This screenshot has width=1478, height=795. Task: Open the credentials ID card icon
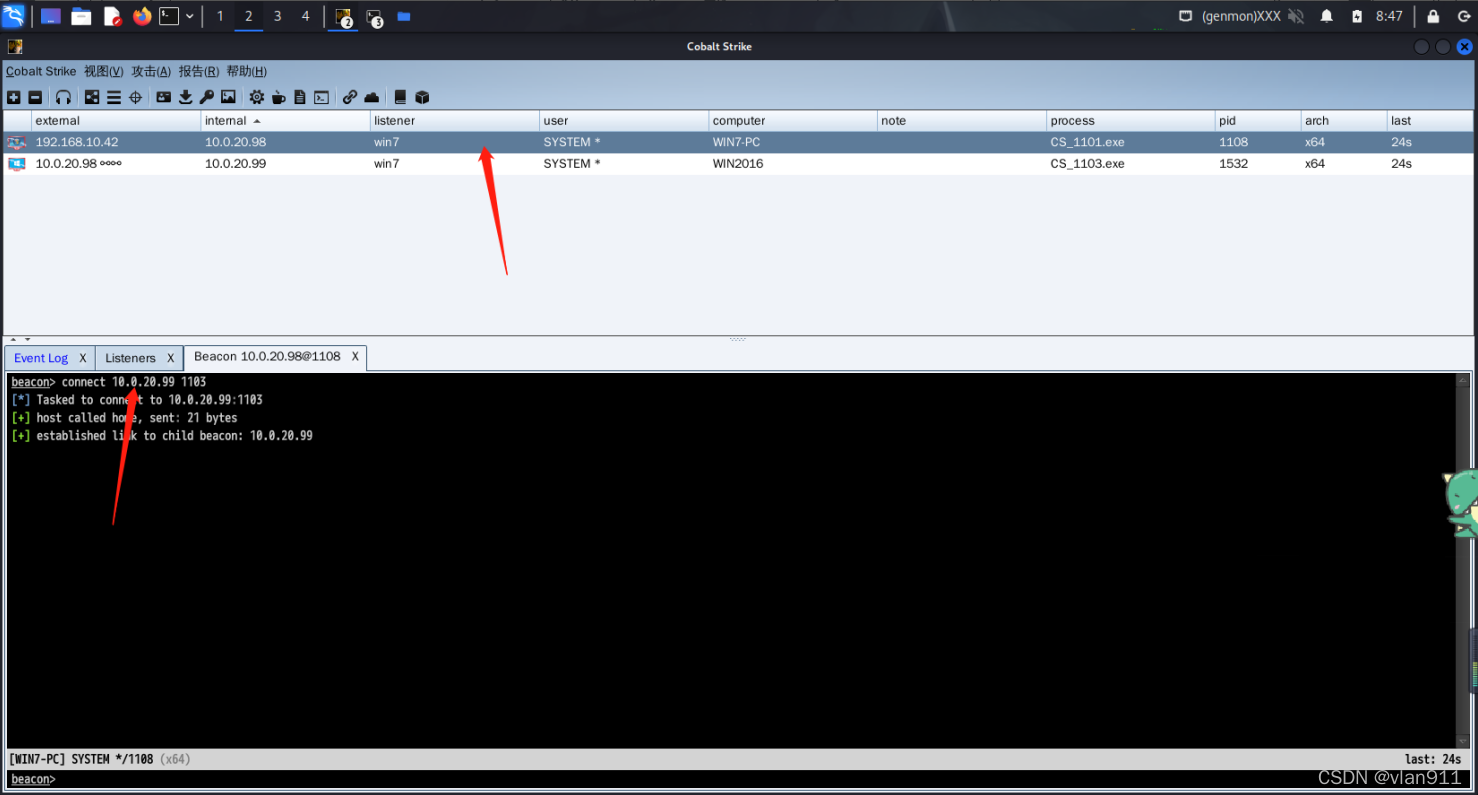[x=164, y=97]
